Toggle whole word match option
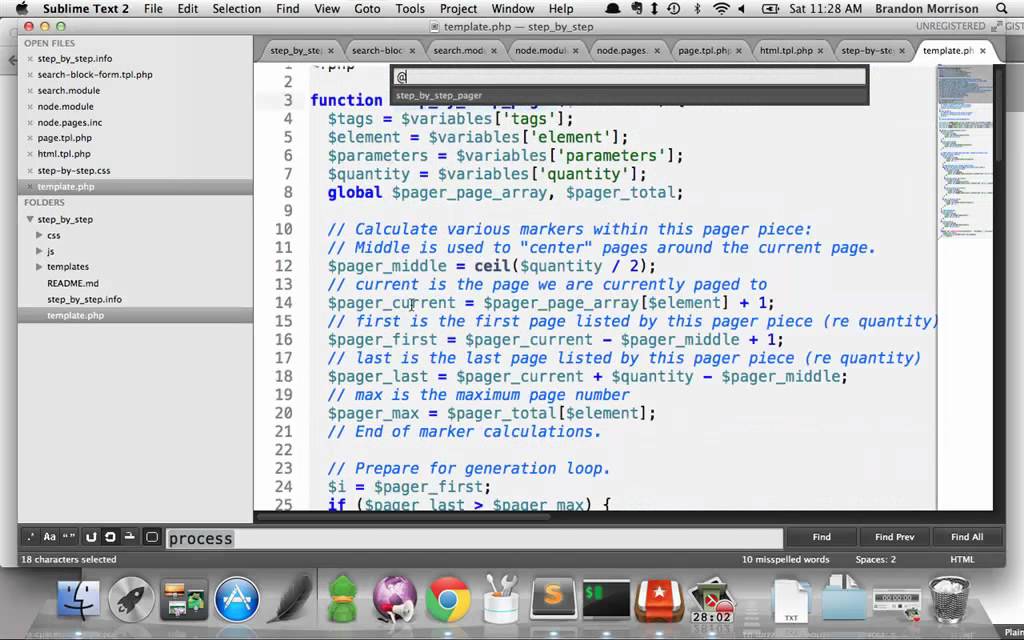 tap(69, 537)
